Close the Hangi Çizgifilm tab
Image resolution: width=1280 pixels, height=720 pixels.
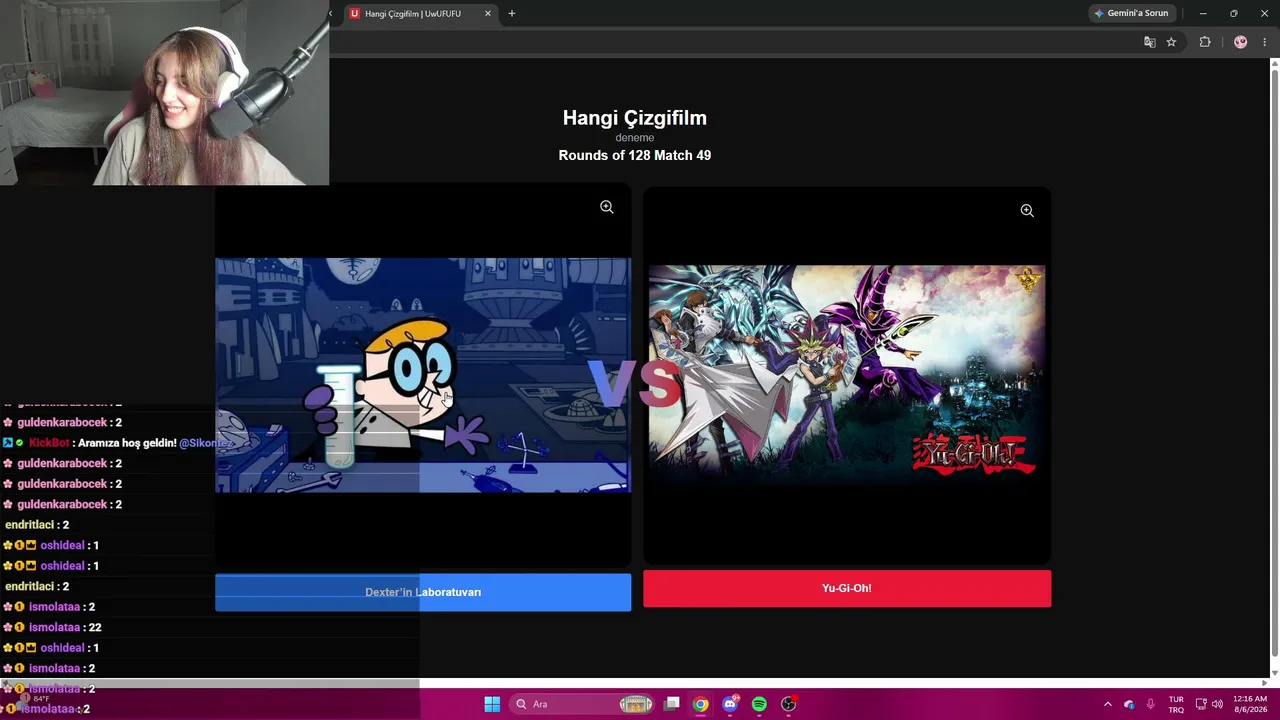click(x=488, y=14)
